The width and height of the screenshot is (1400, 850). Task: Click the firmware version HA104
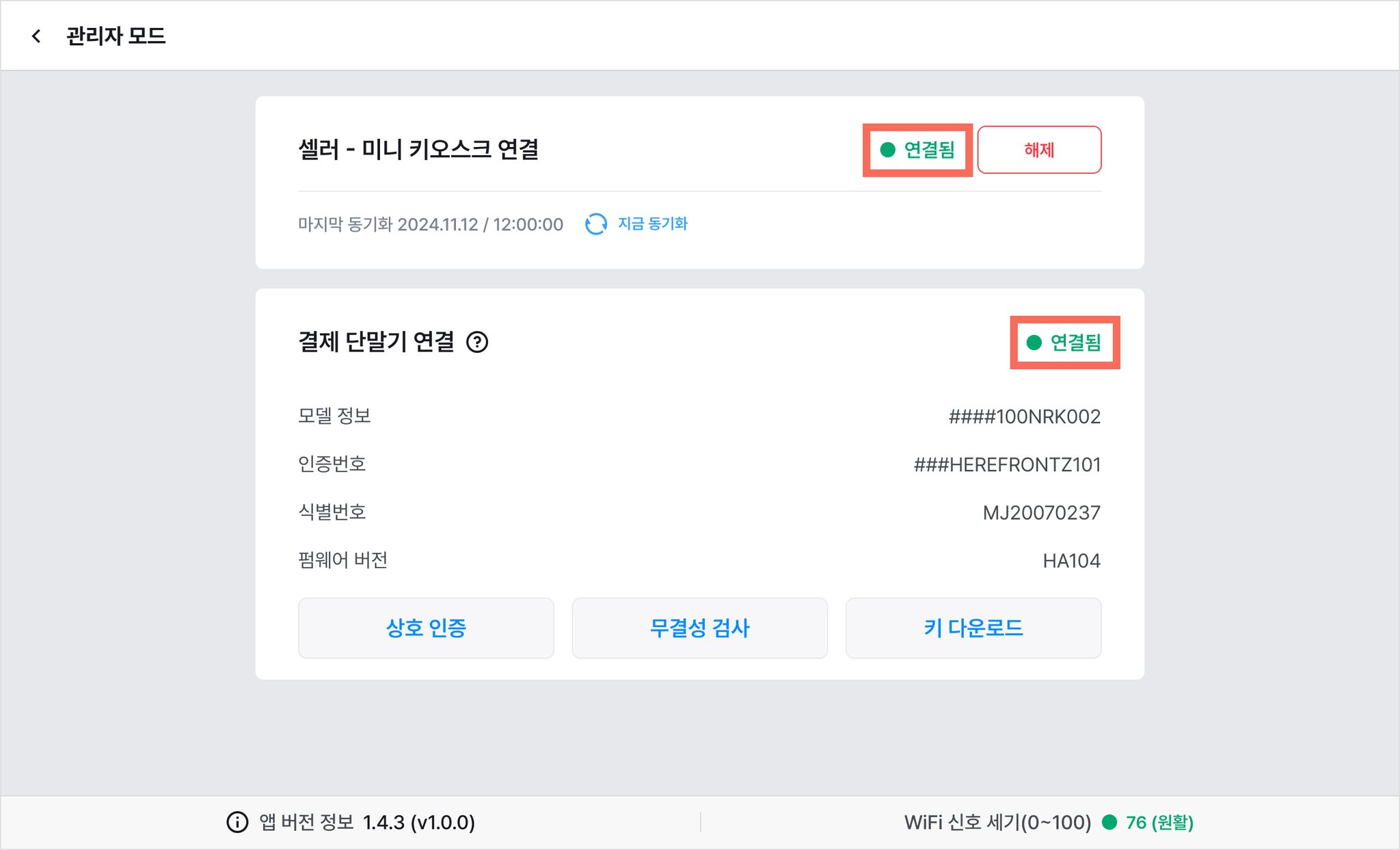point(1072,561)
